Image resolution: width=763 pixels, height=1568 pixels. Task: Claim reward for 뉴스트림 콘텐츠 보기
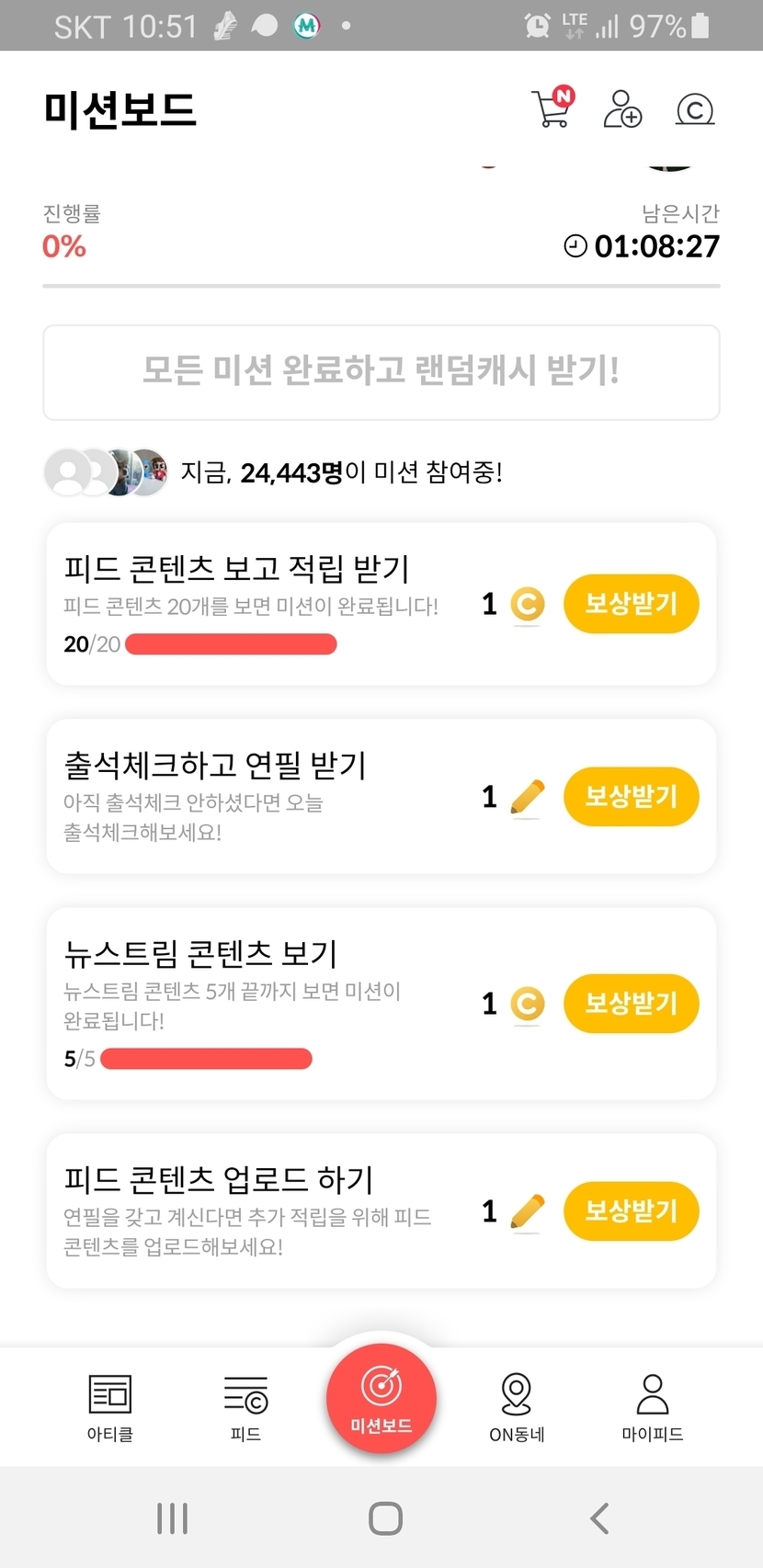pyautogui.click(x=631, y=1003)
